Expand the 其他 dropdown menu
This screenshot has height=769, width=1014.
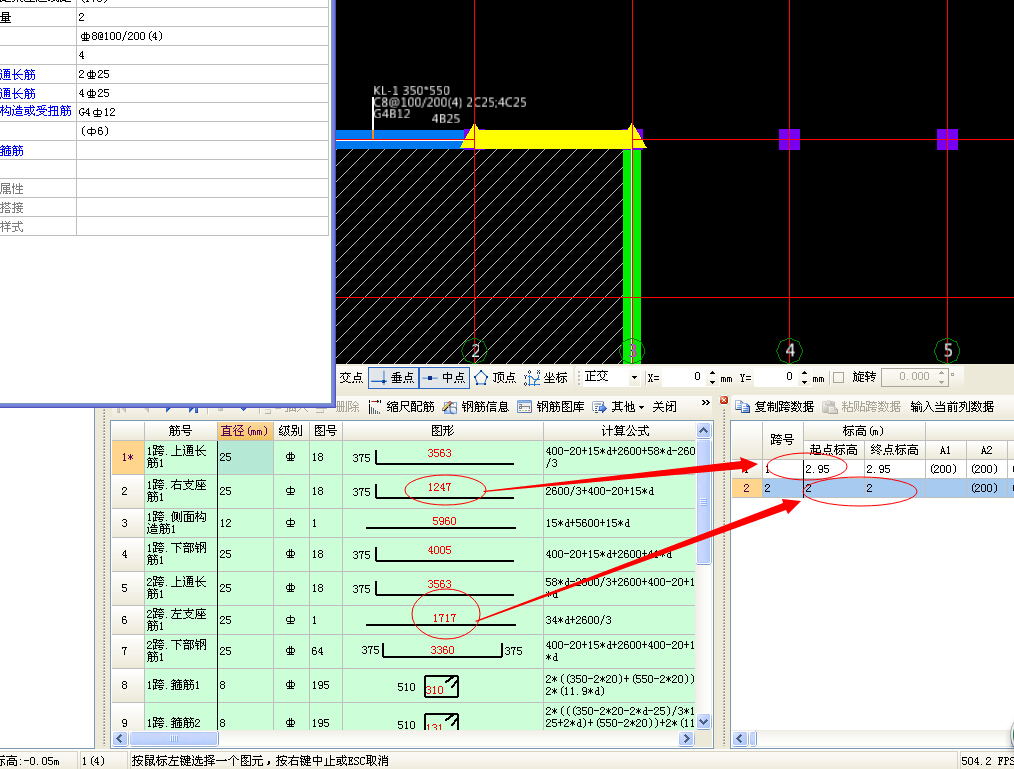(x=619, y=407)
